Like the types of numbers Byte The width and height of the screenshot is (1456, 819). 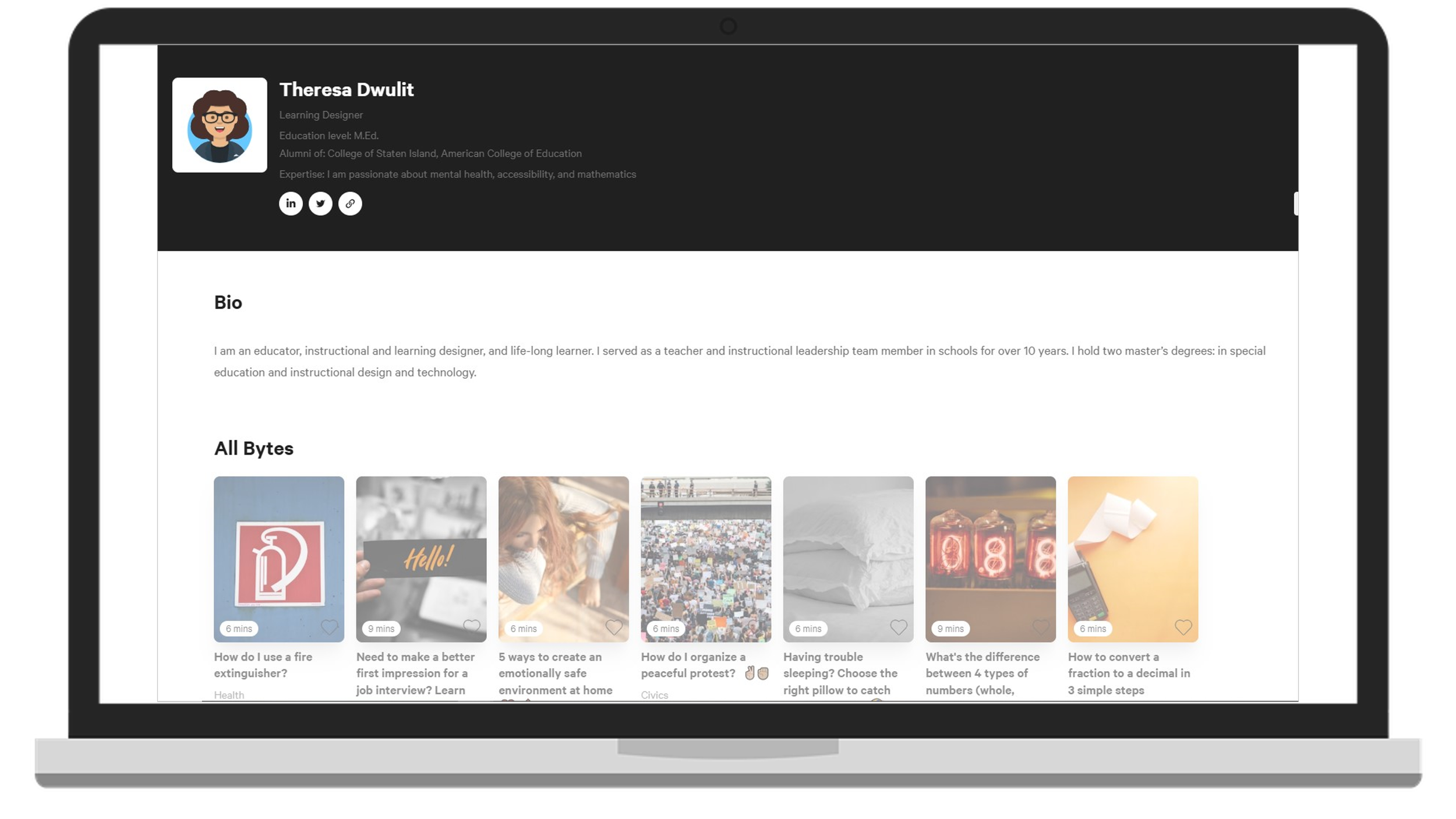[1041, 627]
